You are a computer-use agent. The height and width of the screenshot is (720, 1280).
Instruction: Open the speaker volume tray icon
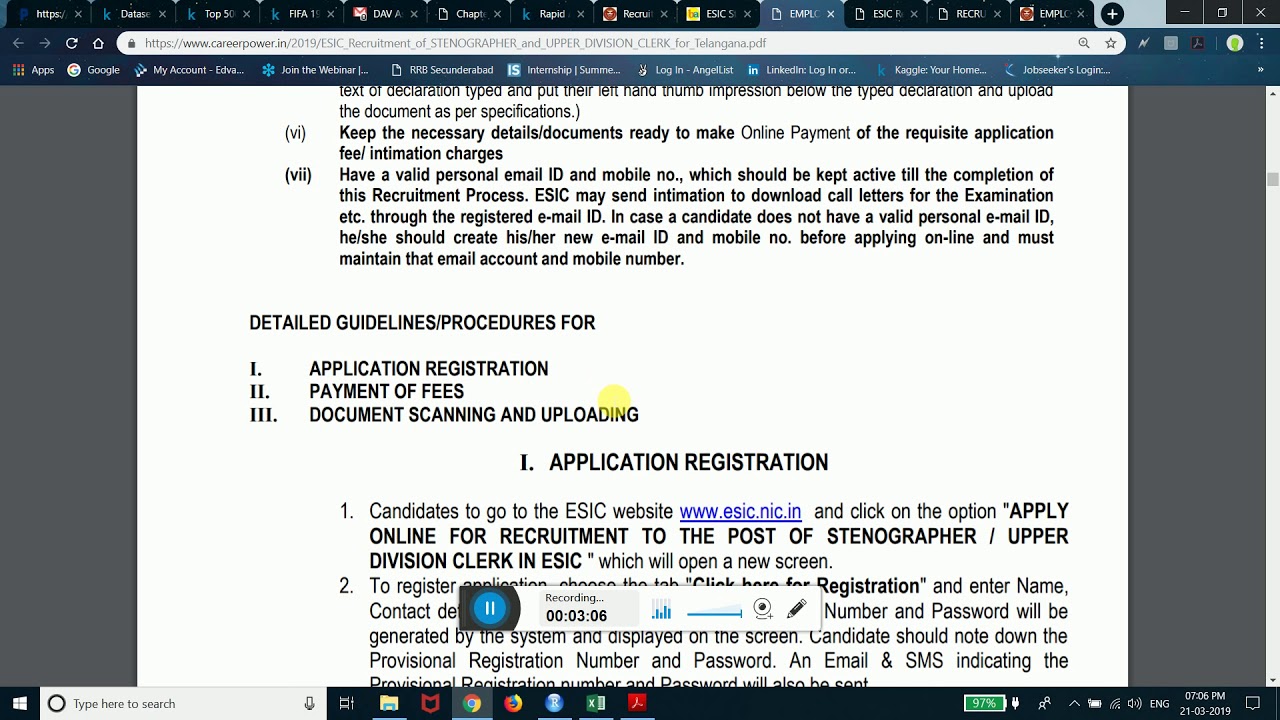coord(1135,703)
